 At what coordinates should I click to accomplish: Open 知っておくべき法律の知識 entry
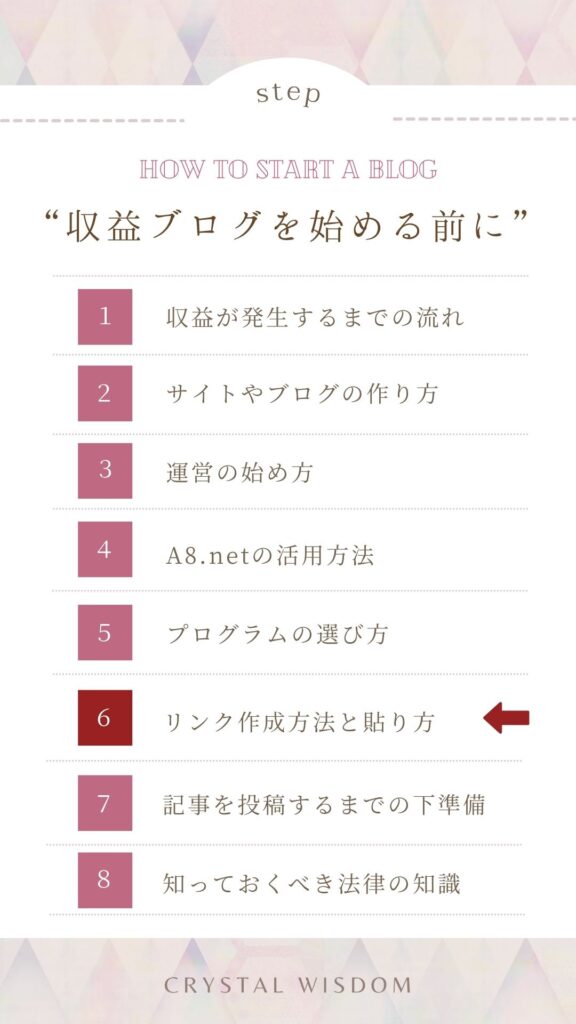[x=312, y=883]
